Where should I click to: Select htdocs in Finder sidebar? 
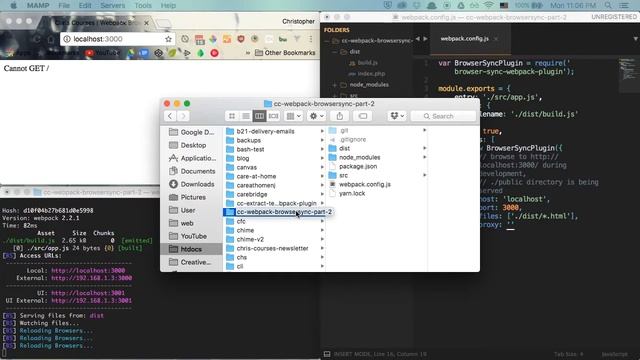pyautogui.click(x=191, y=249)
